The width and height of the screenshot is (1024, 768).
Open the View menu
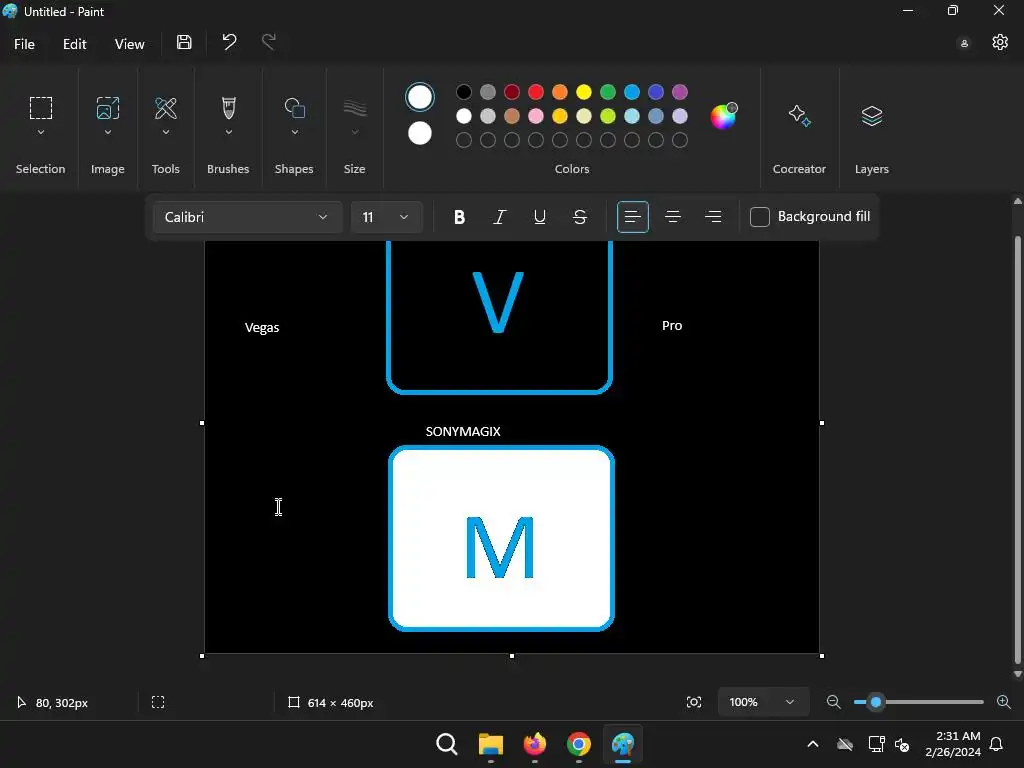click(x=129, y=44)
